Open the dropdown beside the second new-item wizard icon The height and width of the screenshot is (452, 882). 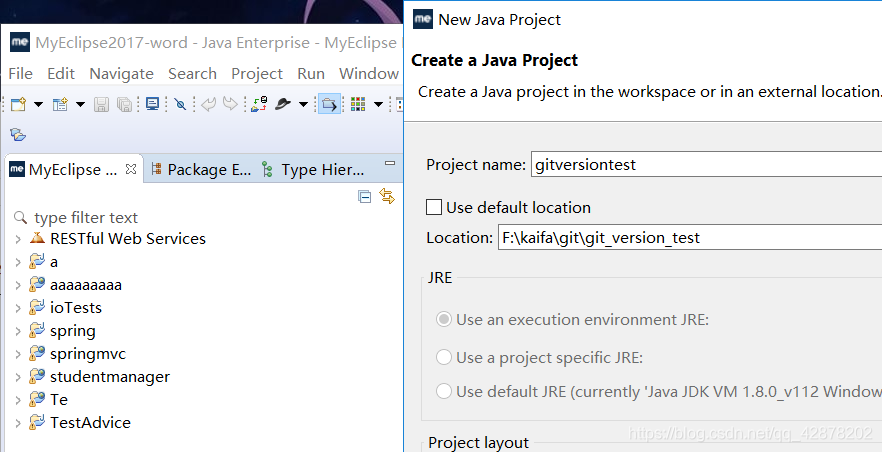coord(80,104)
